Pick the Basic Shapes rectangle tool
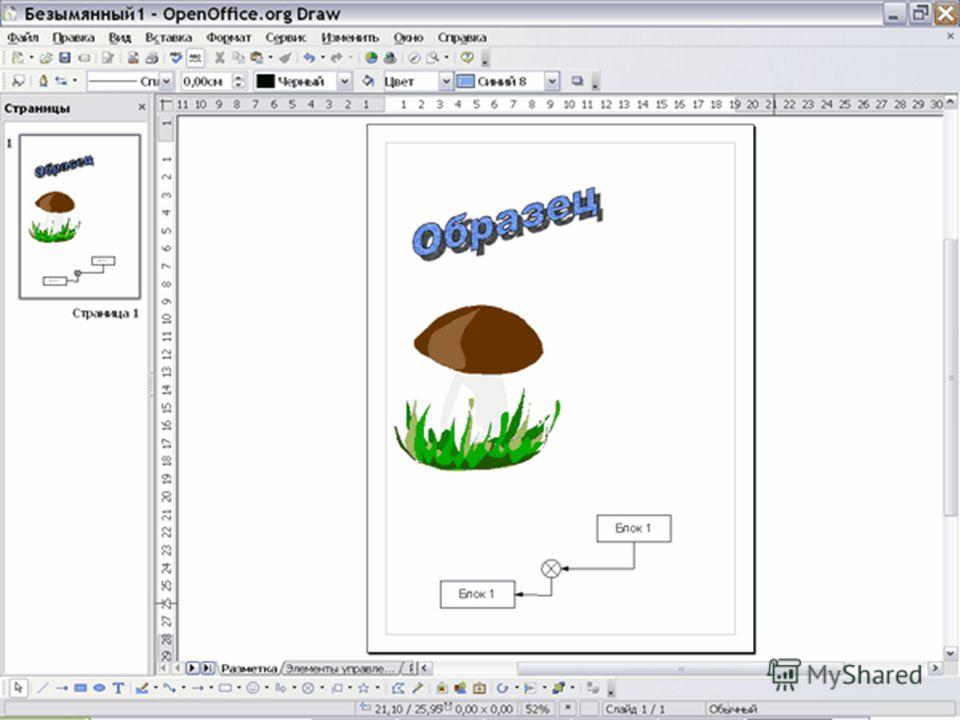The width and height of the screenshot is (960, 720). point(225,688)
